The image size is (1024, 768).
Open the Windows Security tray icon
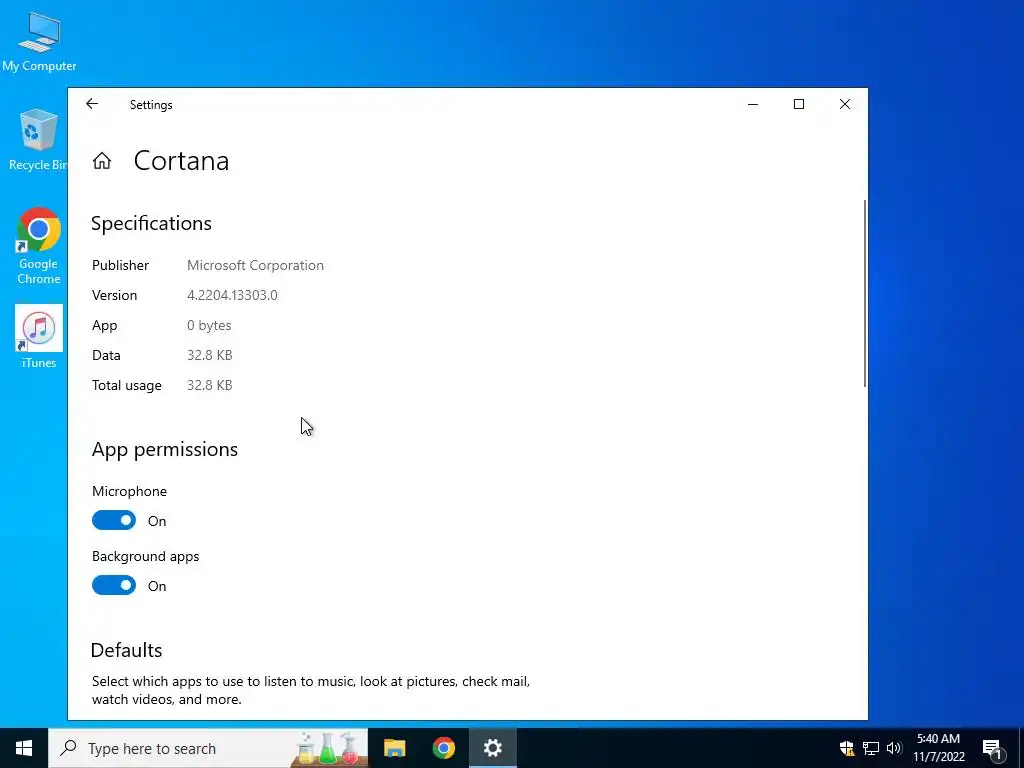click(x=847, y=748)
